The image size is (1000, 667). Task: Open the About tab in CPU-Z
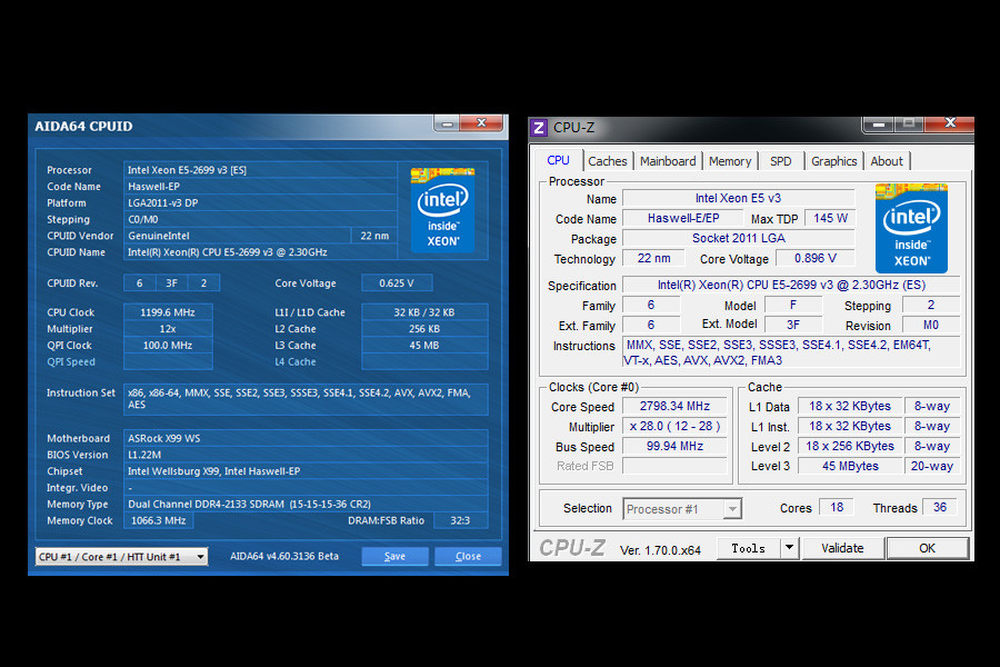click(x=886, y=161)
